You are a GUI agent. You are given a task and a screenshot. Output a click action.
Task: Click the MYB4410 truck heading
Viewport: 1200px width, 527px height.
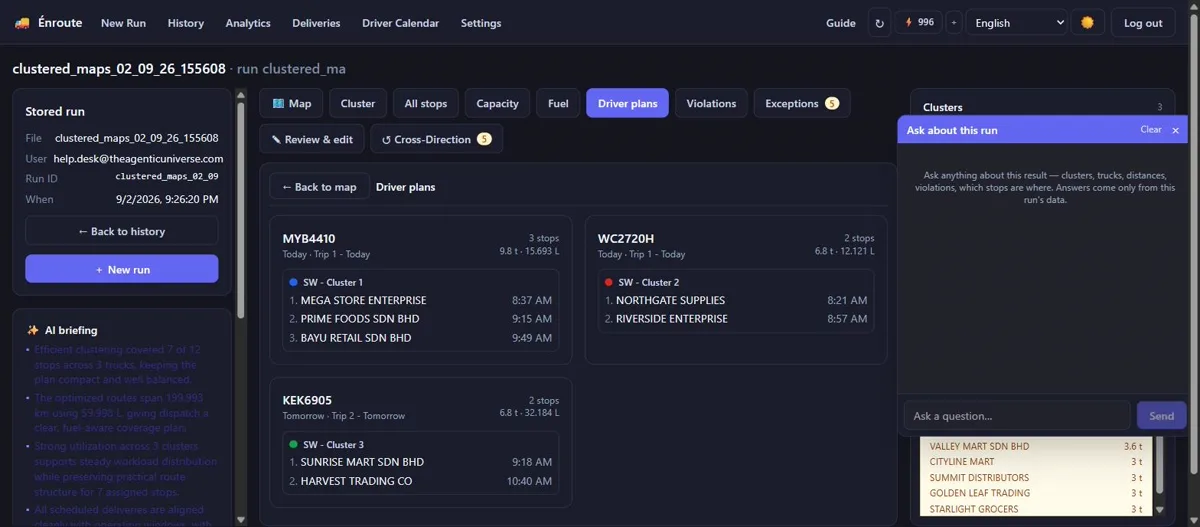click(x=309, y=239)
